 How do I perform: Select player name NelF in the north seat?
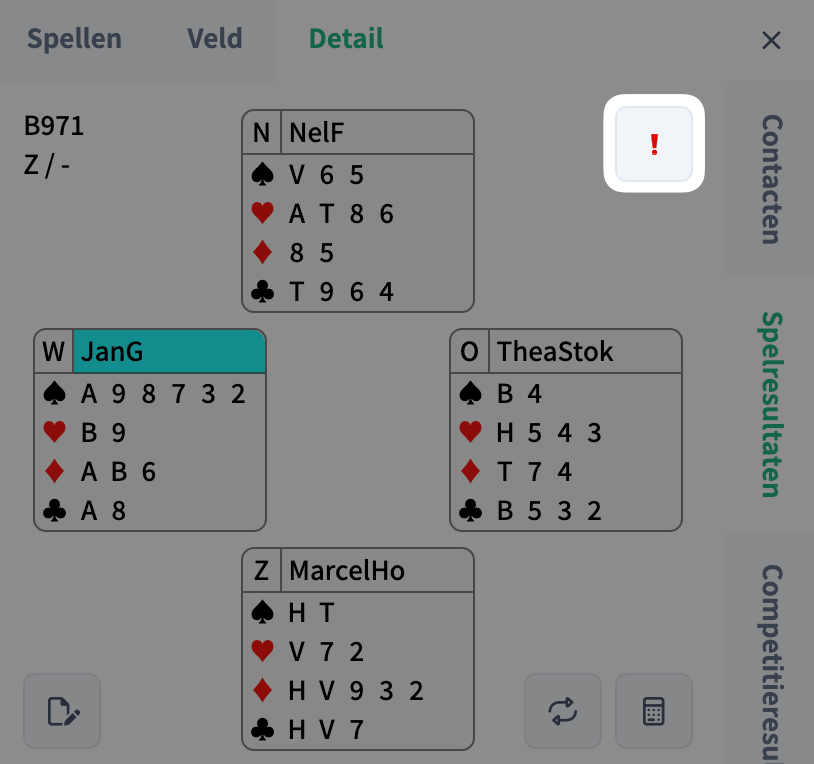tap(313, 131)
